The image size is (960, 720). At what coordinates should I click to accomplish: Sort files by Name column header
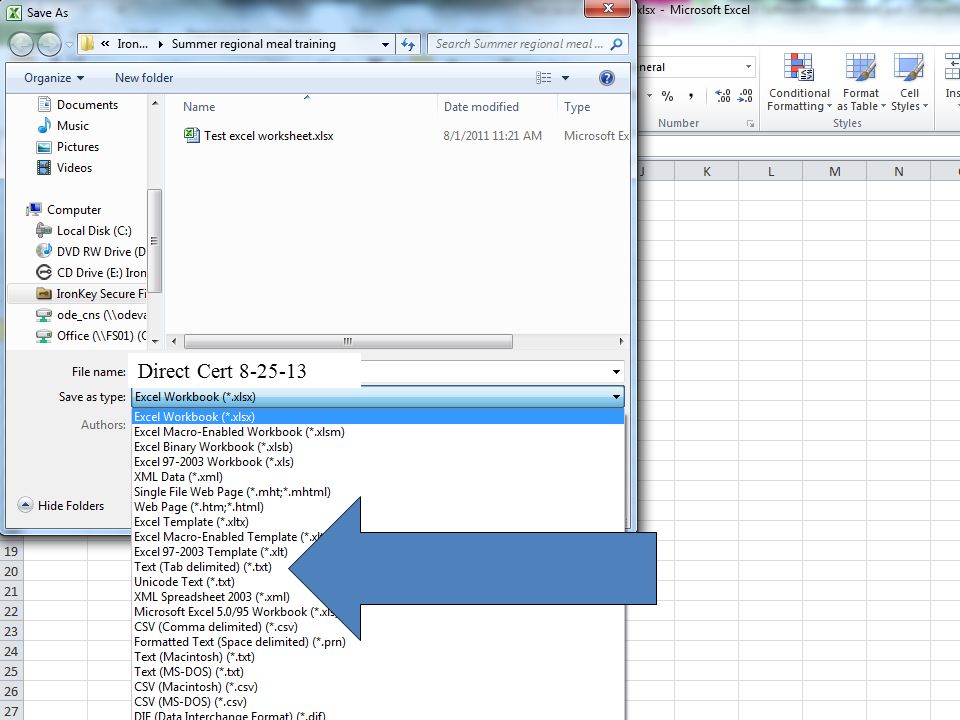pos(199,107)
